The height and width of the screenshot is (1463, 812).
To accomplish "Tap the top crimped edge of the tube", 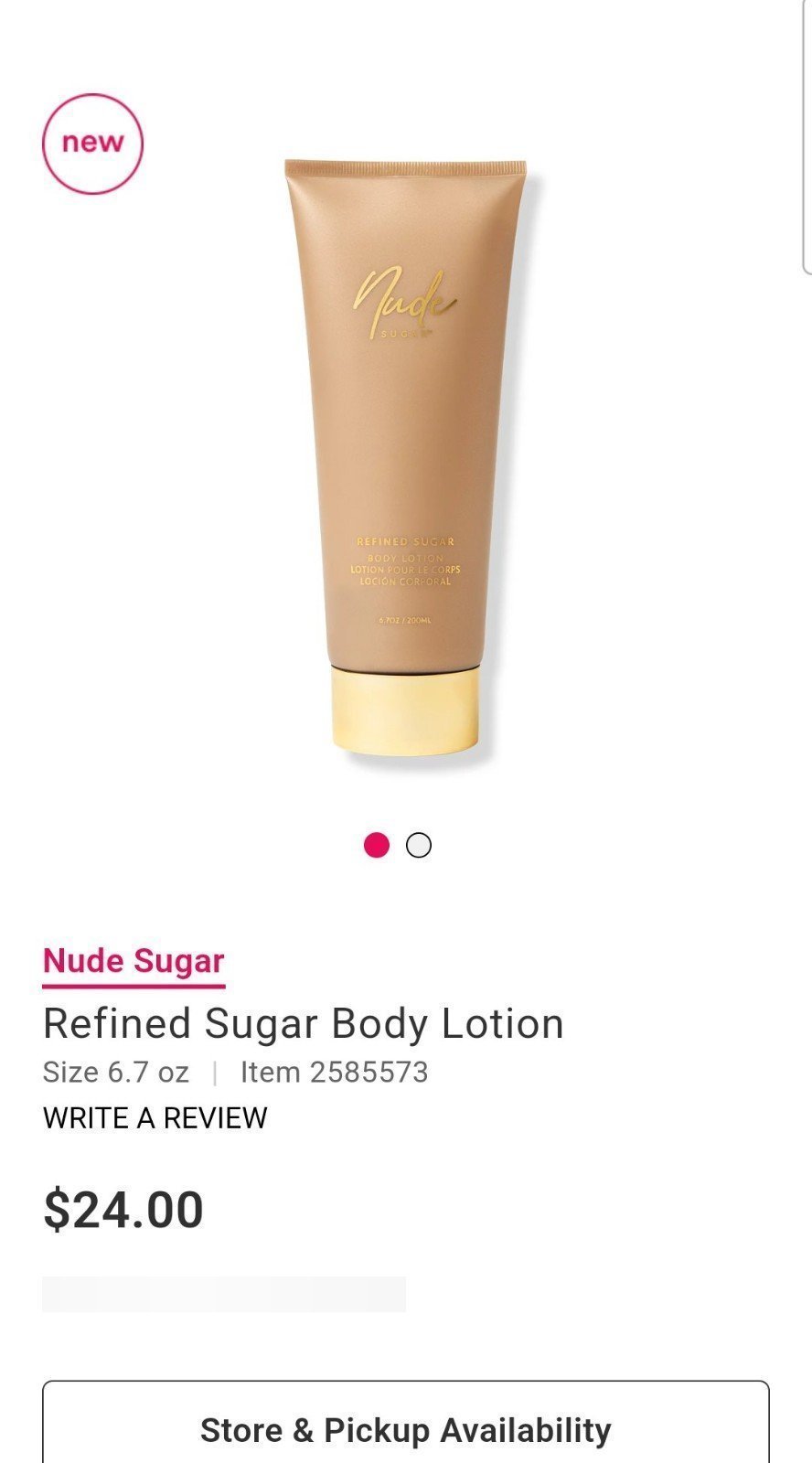I will click(406, 167).
